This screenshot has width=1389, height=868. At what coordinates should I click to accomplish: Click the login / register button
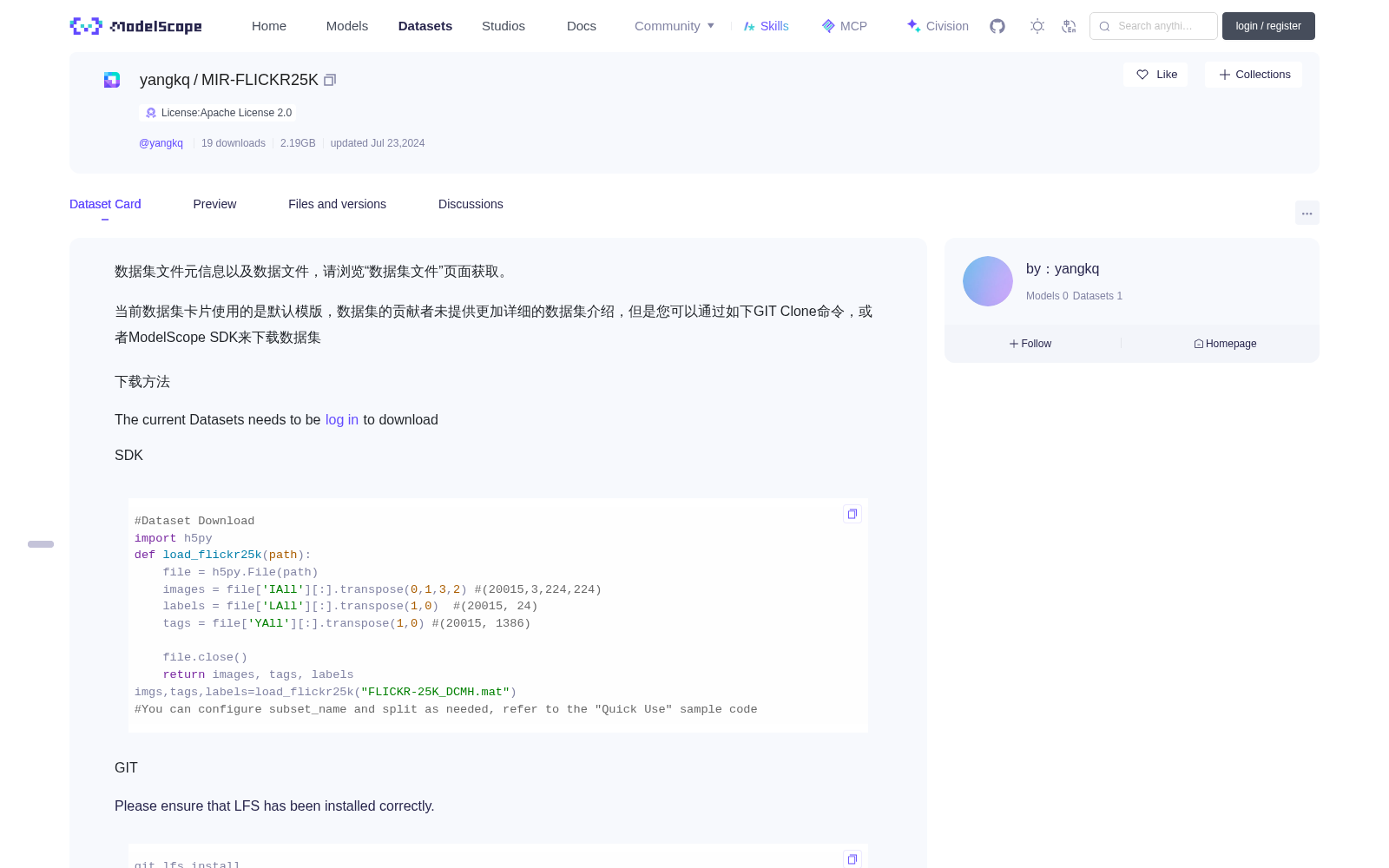[x=1268, y=26]
